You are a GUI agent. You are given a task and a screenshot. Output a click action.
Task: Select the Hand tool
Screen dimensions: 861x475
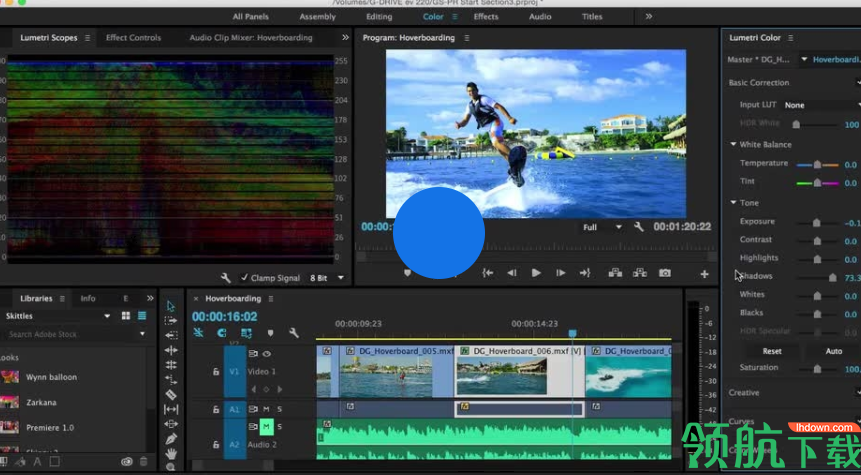[x=171, y=454]
